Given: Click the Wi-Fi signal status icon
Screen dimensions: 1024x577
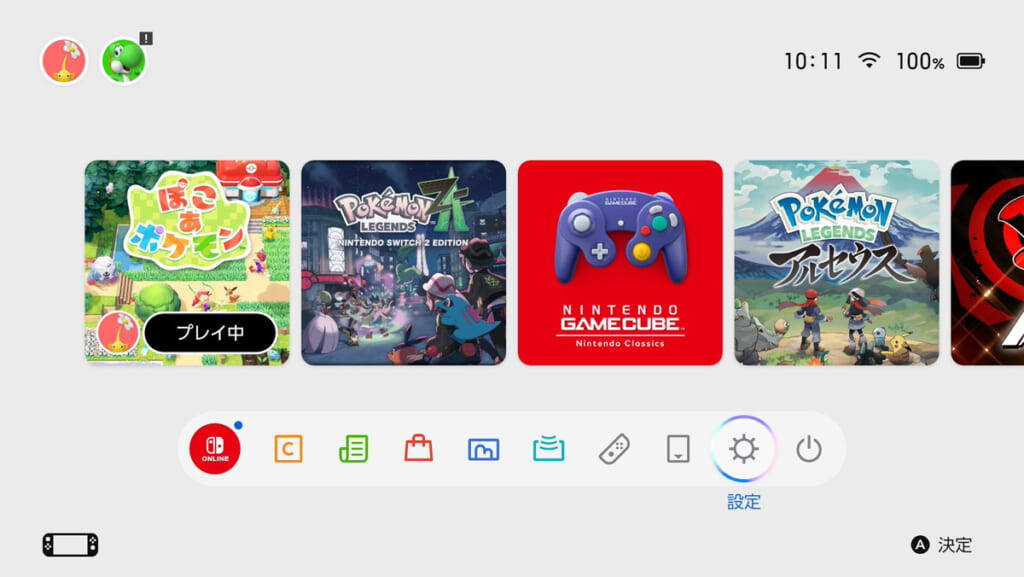Looking at the screenshot, I should (869, 61).
